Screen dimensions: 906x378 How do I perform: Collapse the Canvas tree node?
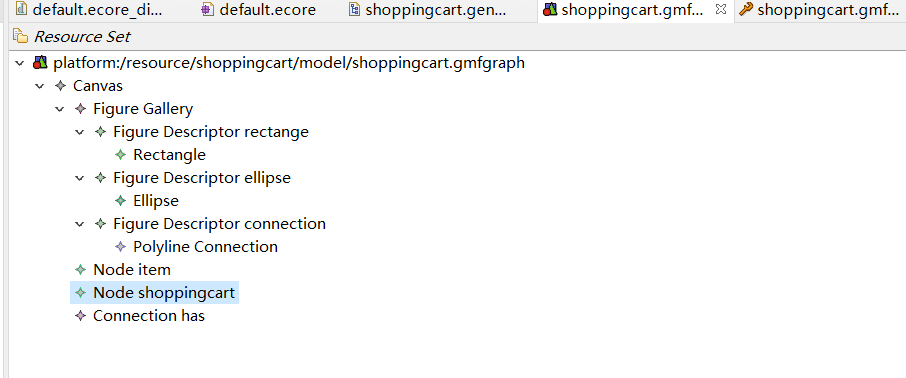[x=40, y=86]
